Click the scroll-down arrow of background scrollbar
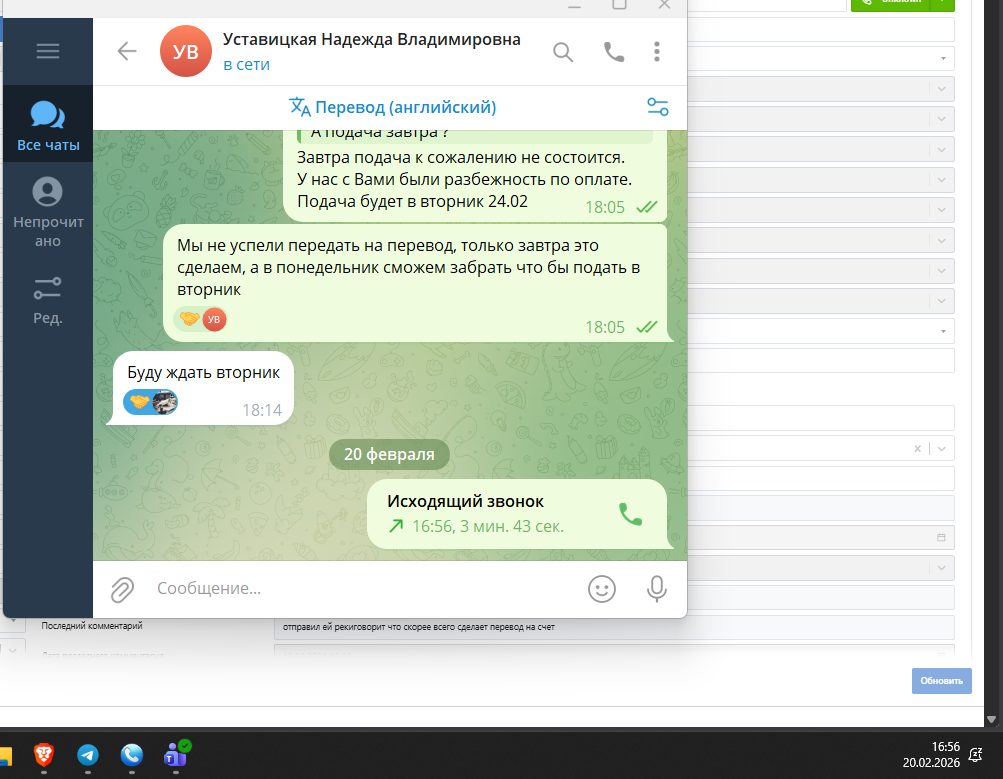This screenshot has height=779, width=1003. pos(992,720)
